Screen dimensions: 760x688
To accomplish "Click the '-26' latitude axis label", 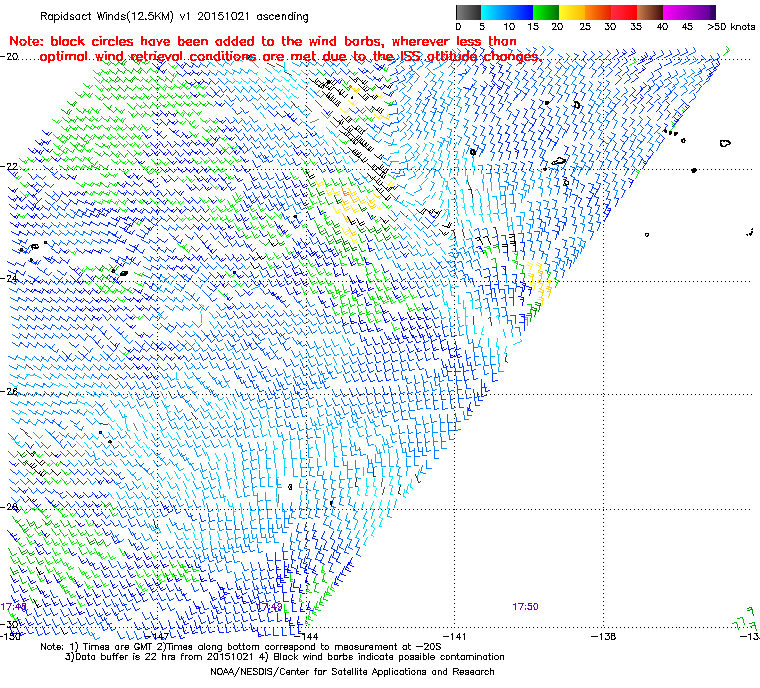I will [x=9, y=391].
